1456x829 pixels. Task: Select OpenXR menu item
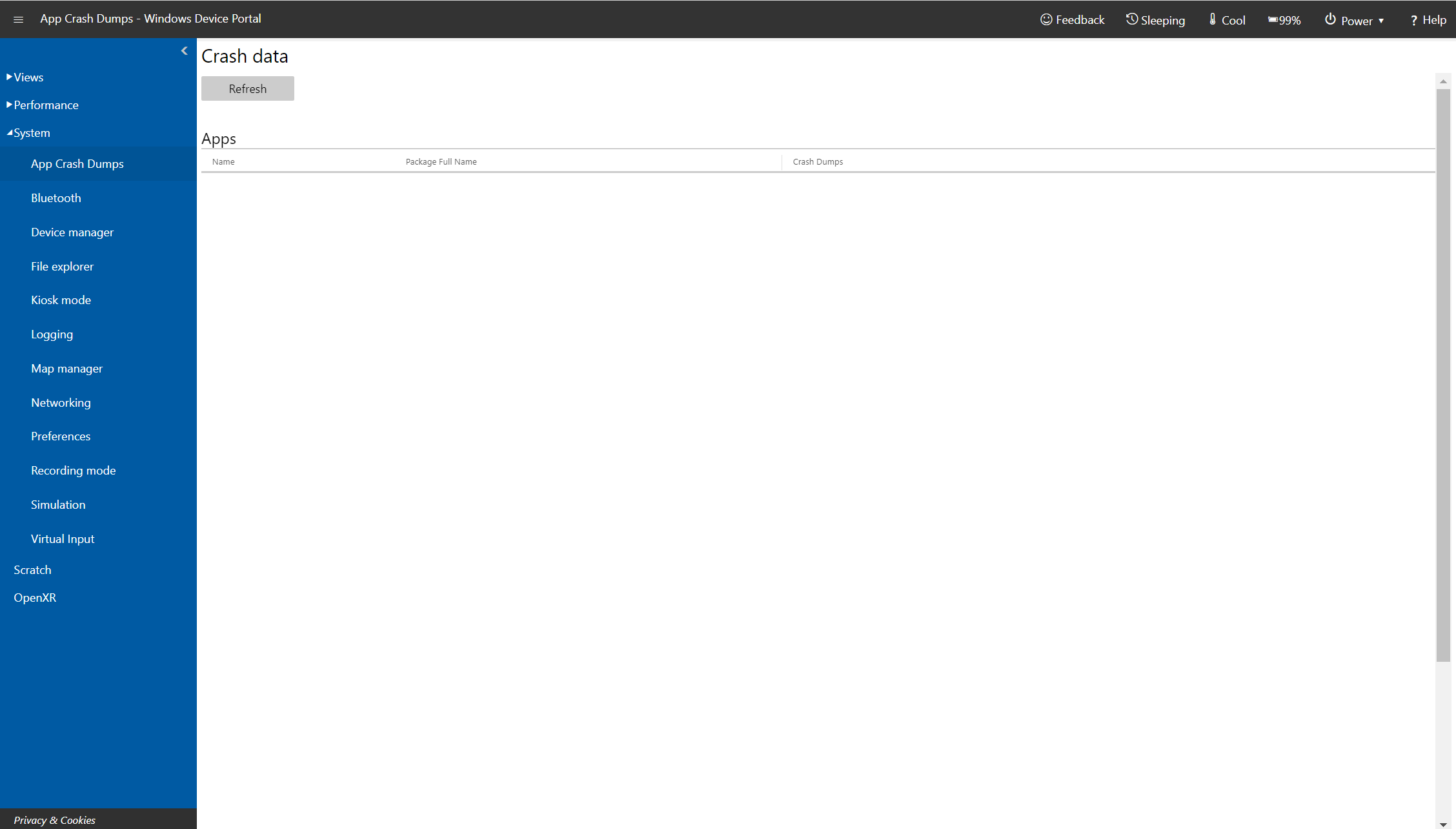coord(34,597)
